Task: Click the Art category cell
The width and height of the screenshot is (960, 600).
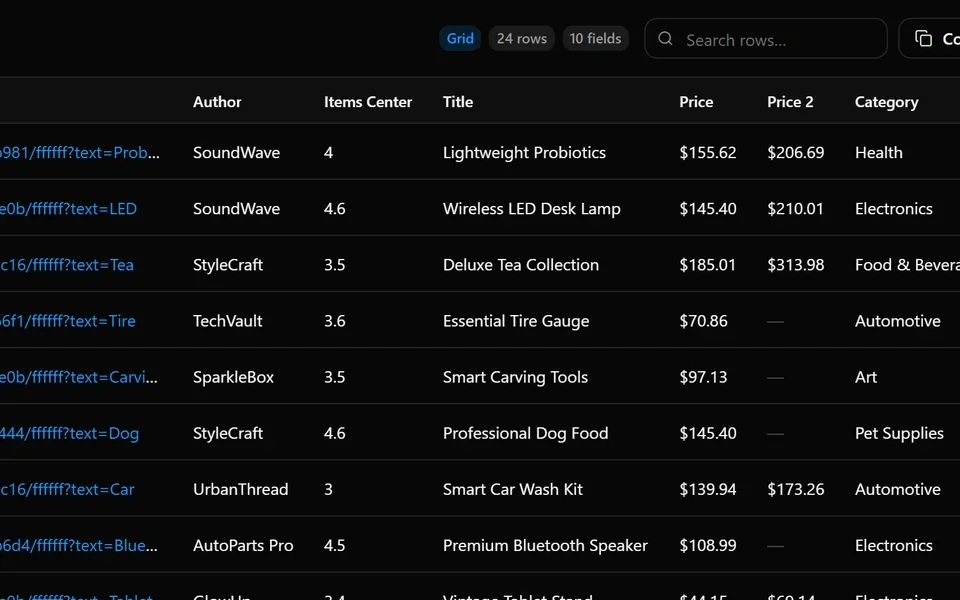Action: [866, 377]
